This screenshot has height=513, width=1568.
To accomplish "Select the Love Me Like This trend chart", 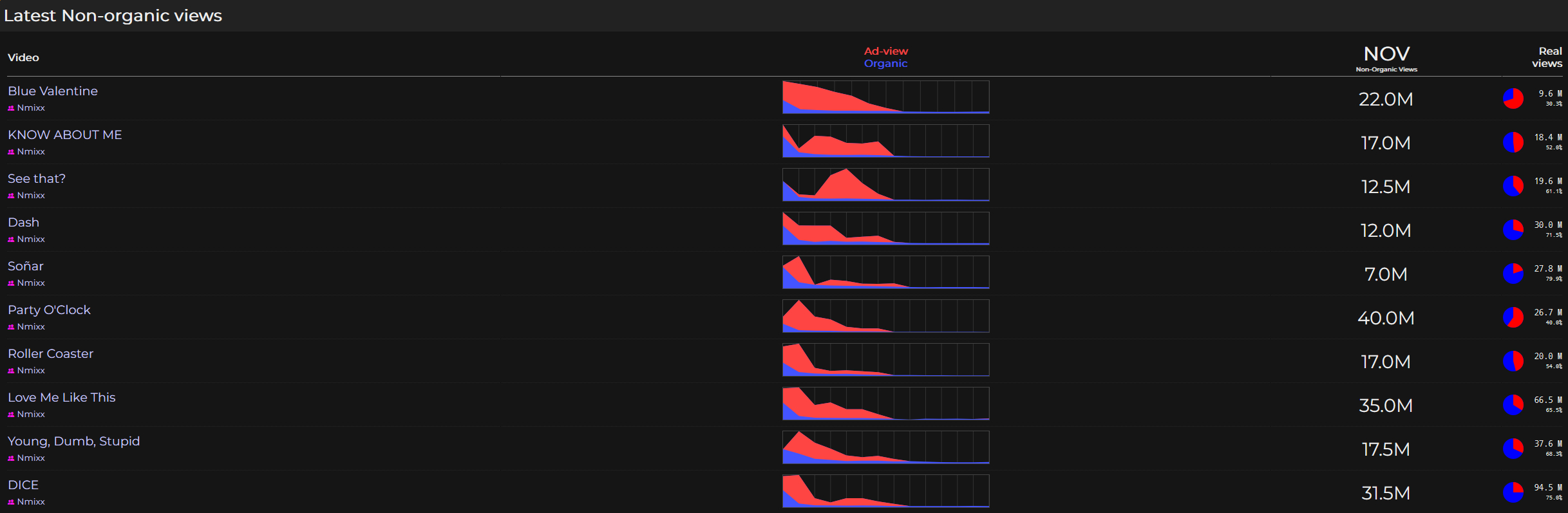I will (x=886, y=404).
